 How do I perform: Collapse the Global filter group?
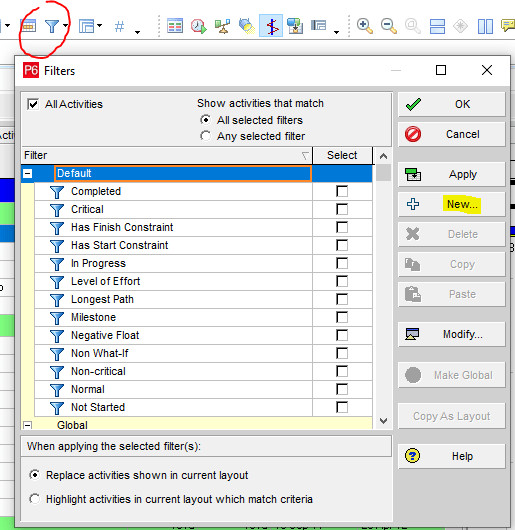pyautogui.click(x=28, y=425)
